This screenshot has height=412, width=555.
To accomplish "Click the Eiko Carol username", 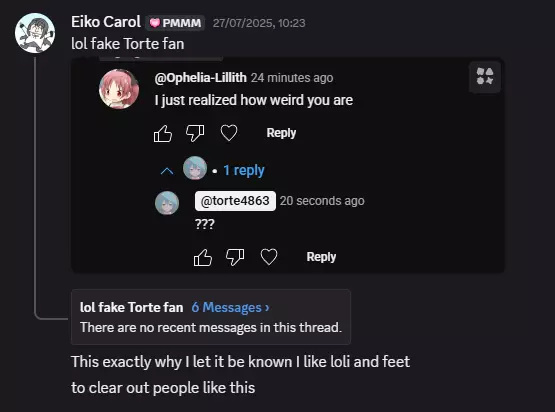I will (x=106, y=22).
